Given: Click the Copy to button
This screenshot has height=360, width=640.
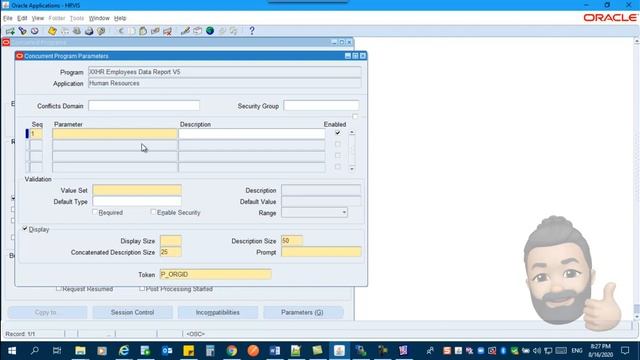Looking at the screenshot, I should tap(47, 312).
